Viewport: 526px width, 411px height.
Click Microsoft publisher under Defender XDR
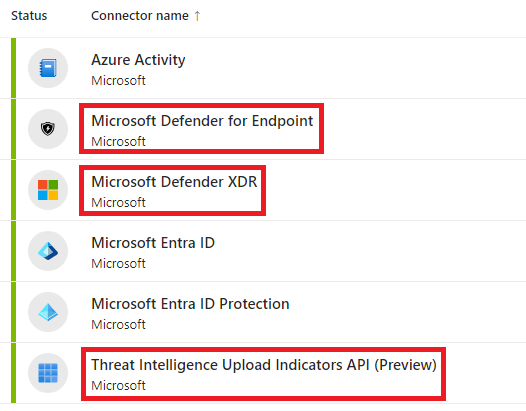pyautogui.click(x=118, y=203)
